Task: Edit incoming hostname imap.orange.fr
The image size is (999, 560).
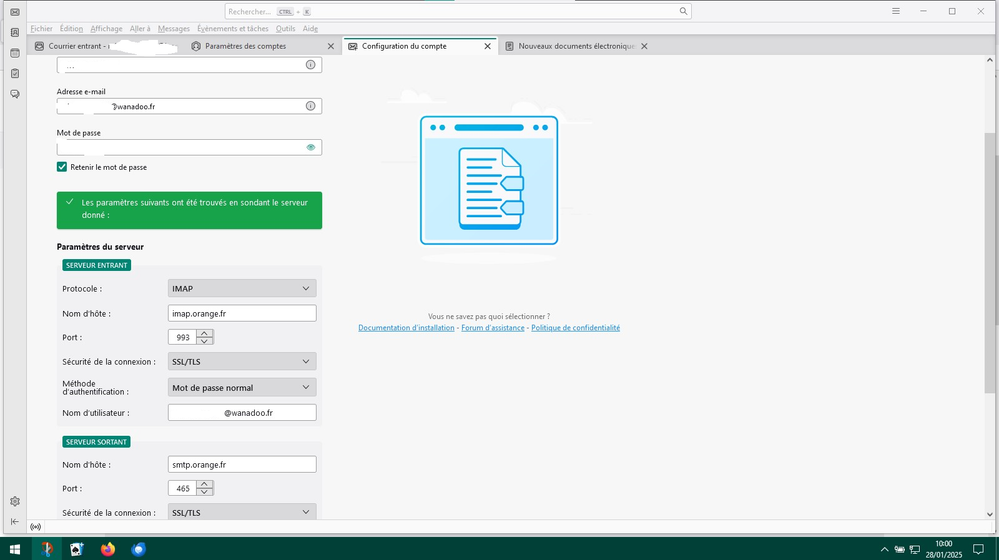Action: coord(242,313)
